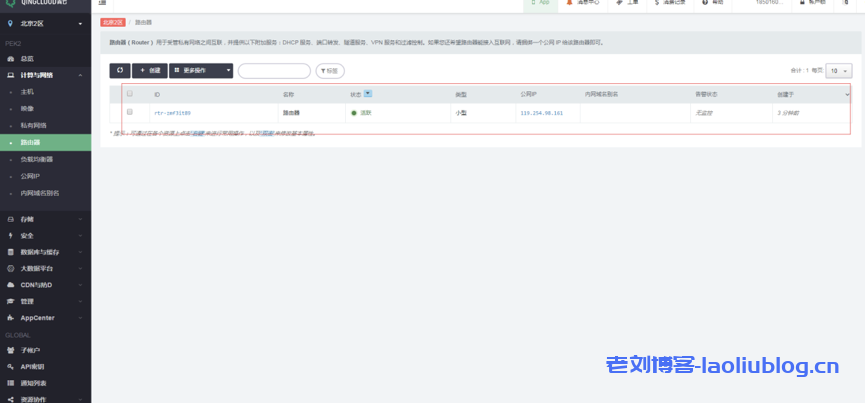Click the sidebar collapse hamburger icon
This screenshot has height=403, width=865.
coord(103,3)
